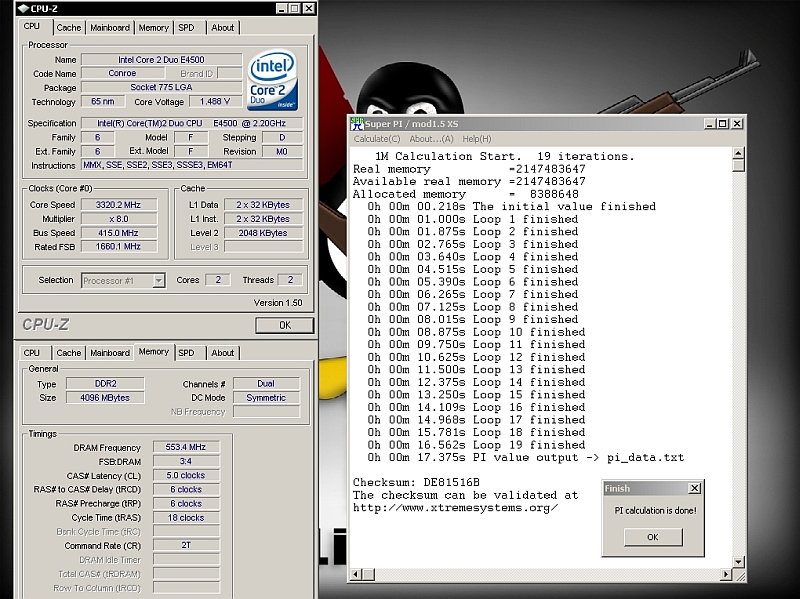This screenshot has width=800, height=599.
Task: Minimize the CPU-Z window
Action: [x=282, y=8]
